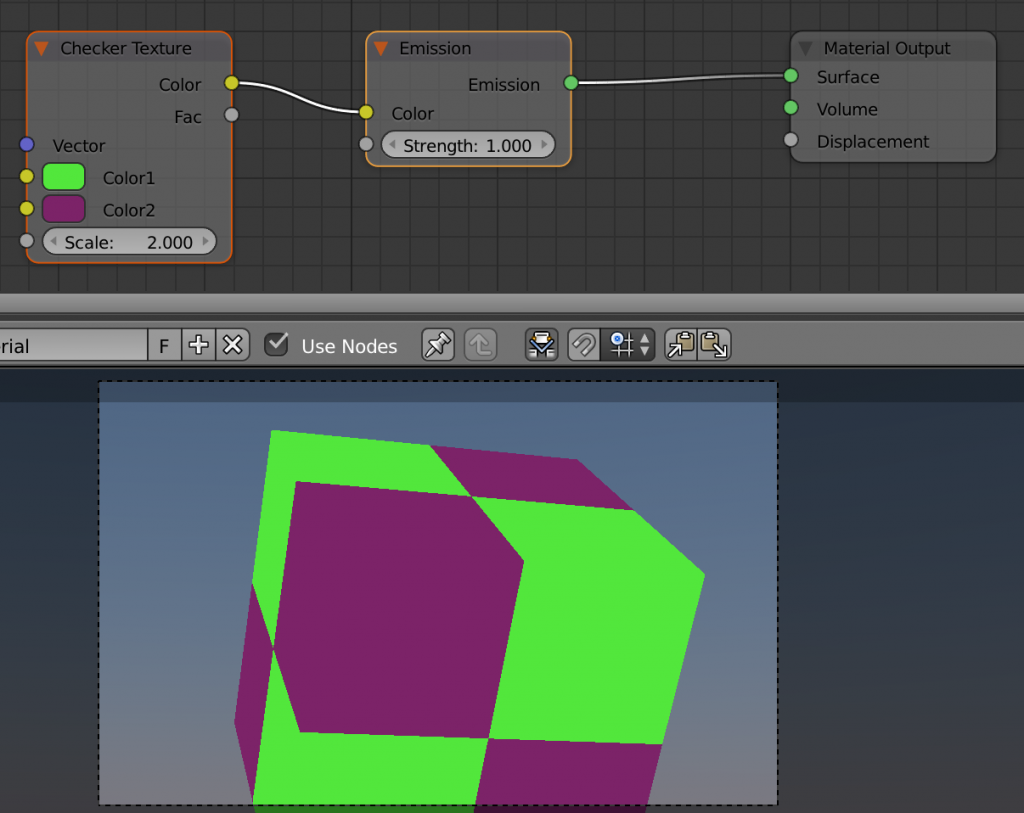Screen dimensions: 1024x813
Task: Click the Strength input socket
Action: [366, 144]
